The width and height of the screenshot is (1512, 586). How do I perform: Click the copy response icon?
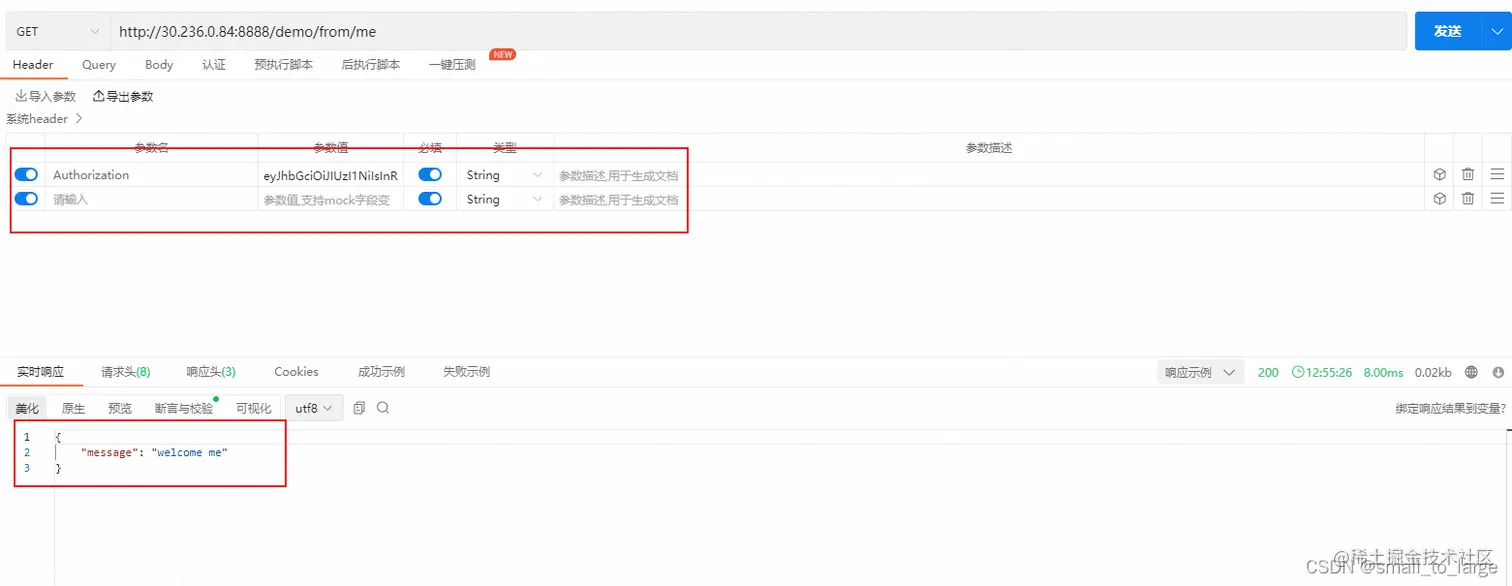[x=359, y=408]
